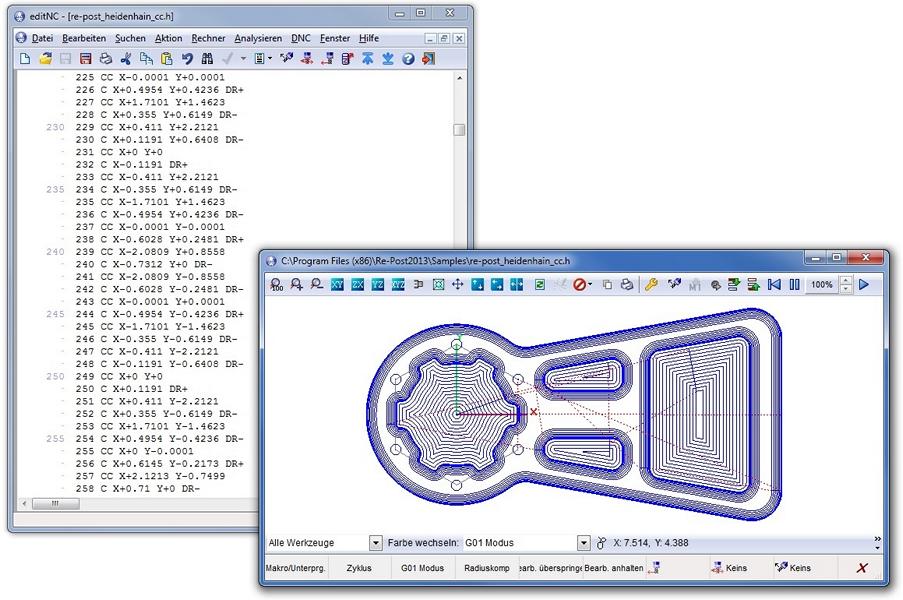Image resolution: width=903 pixels, height=600 pixels.
Task: Click the red X button in plot bar
Action: click(862, 568)
